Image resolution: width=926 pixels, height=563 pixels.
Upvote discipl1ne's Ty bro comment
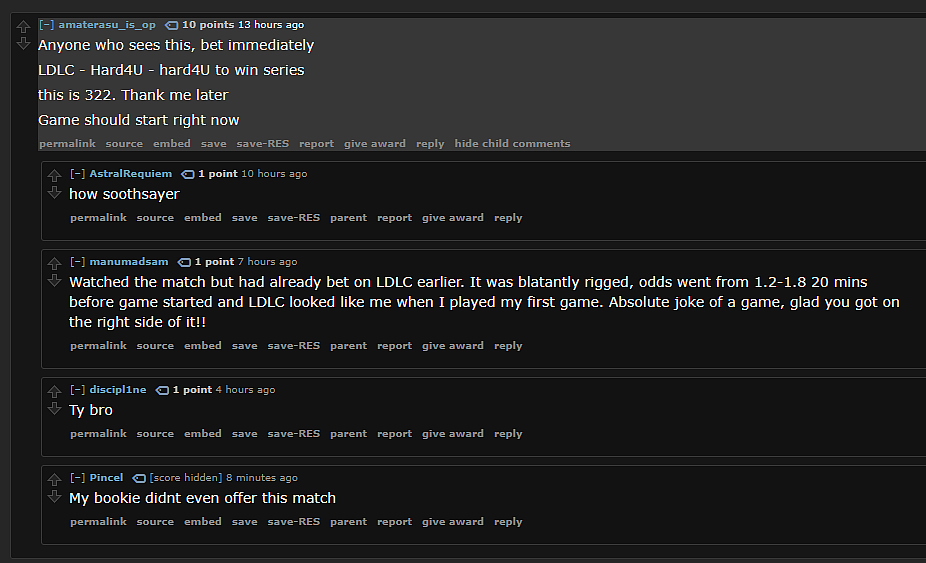pyautogui.click(x=54, y=391)
